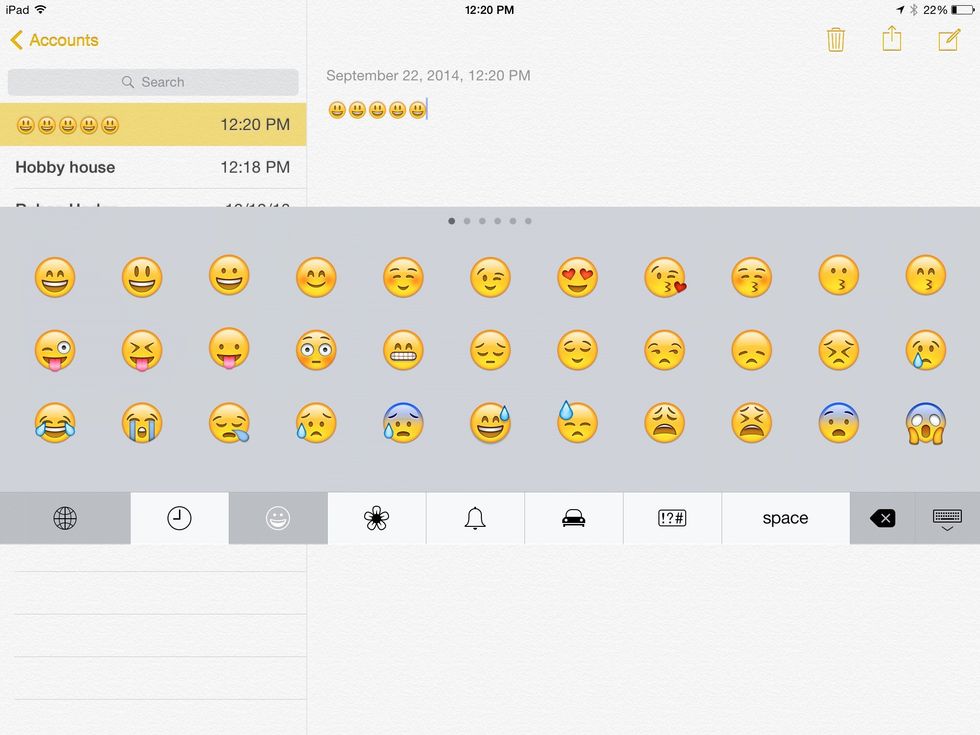Switch to the Symbols emoji category
The width and height of the screenshot is (980, 735).
click(x=672, y=518)
